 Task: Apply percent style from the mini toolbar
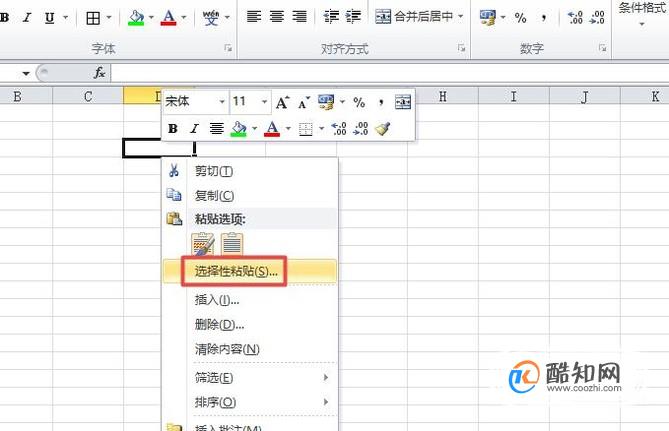coord(359,102)
